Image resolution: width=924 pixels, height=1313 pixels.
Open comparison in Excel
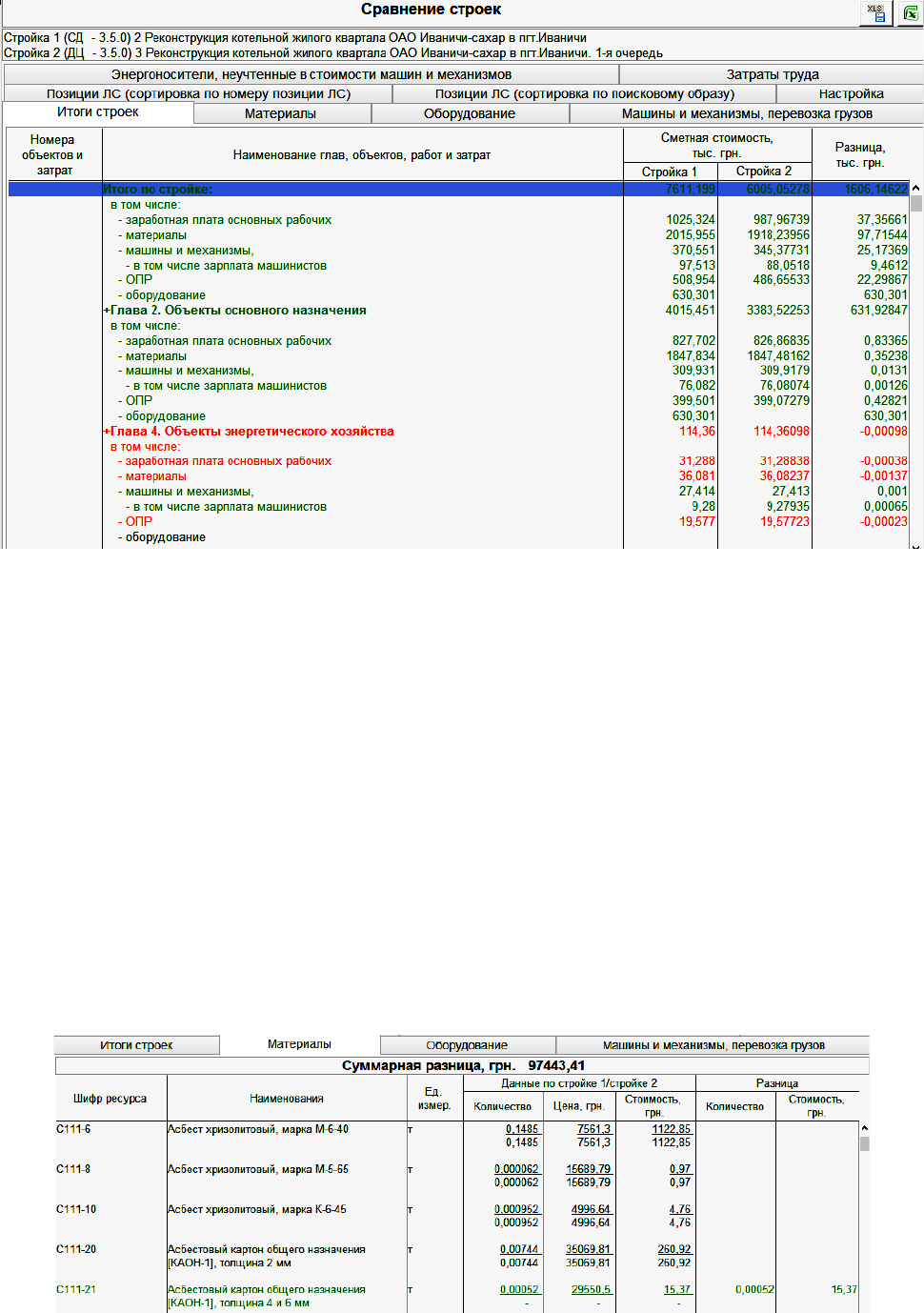pos(910,12)
